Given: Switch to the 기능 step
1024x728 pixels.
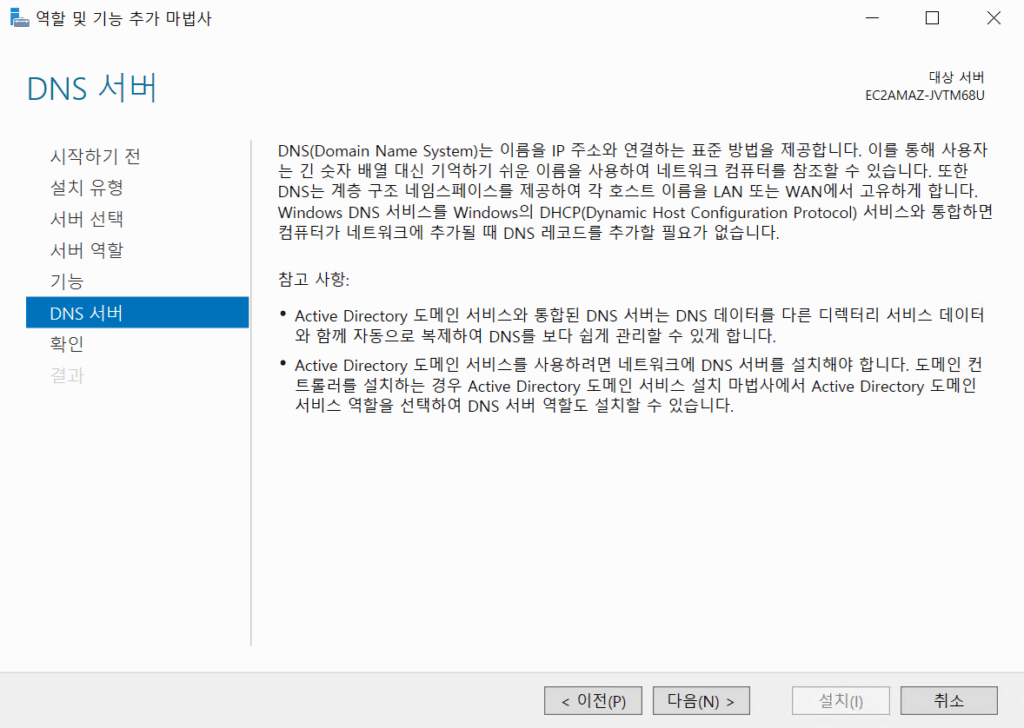Looking at the screenshot, I should 67,282.
